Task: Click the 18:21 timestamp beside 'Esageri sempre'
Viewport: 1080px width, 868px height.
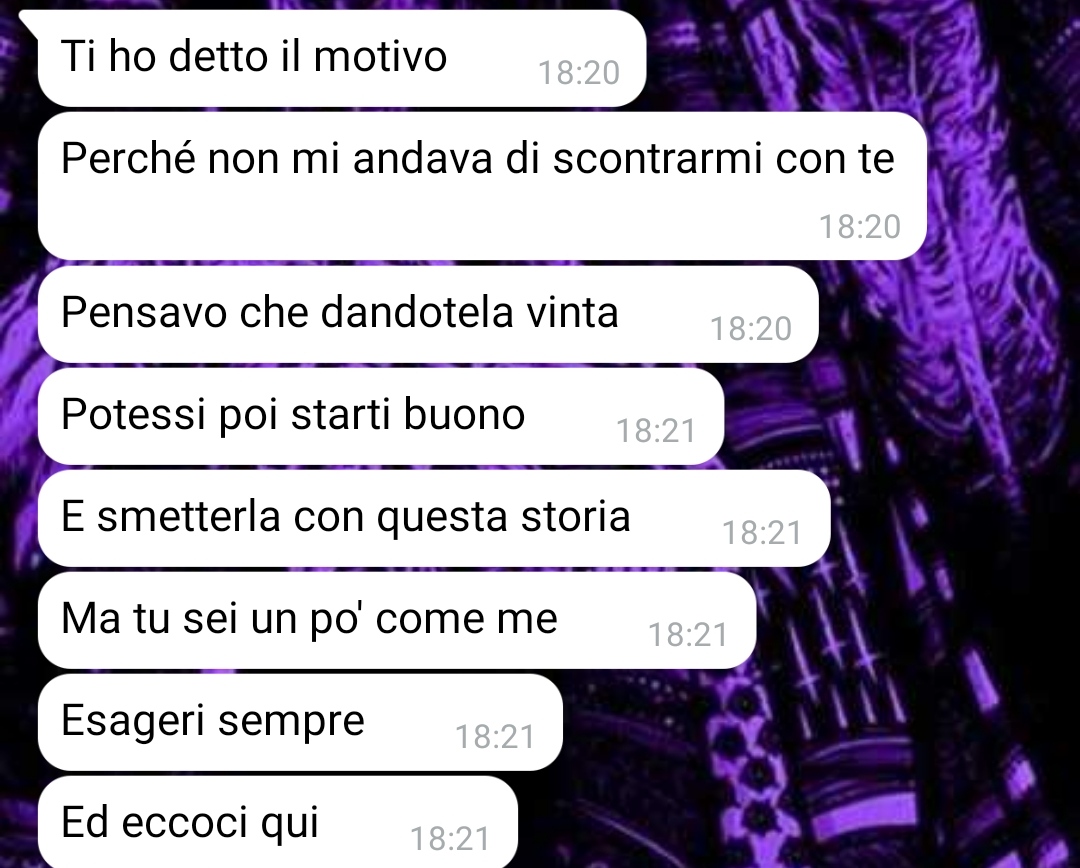Action: 495,737
